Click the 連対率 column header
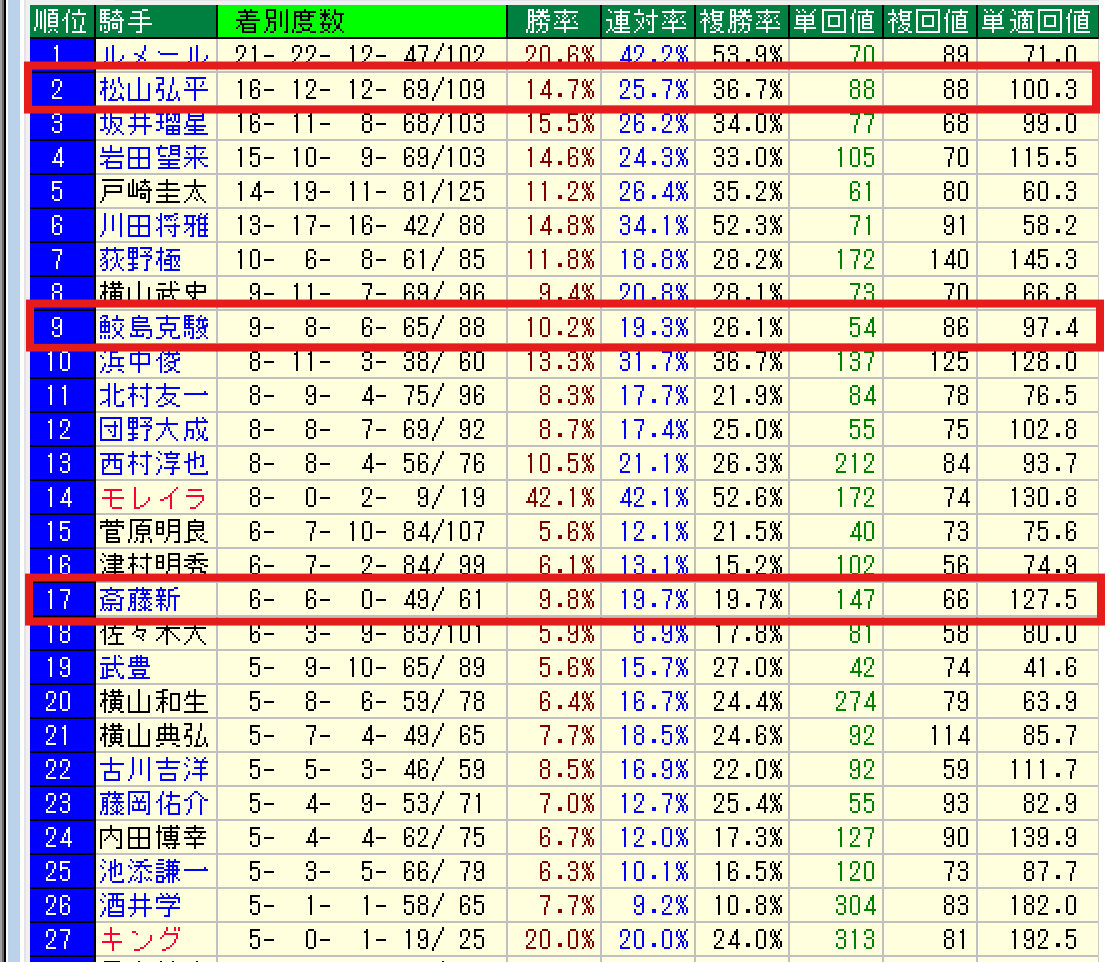This screenshot has width=1106, height=962. (647, 20)
